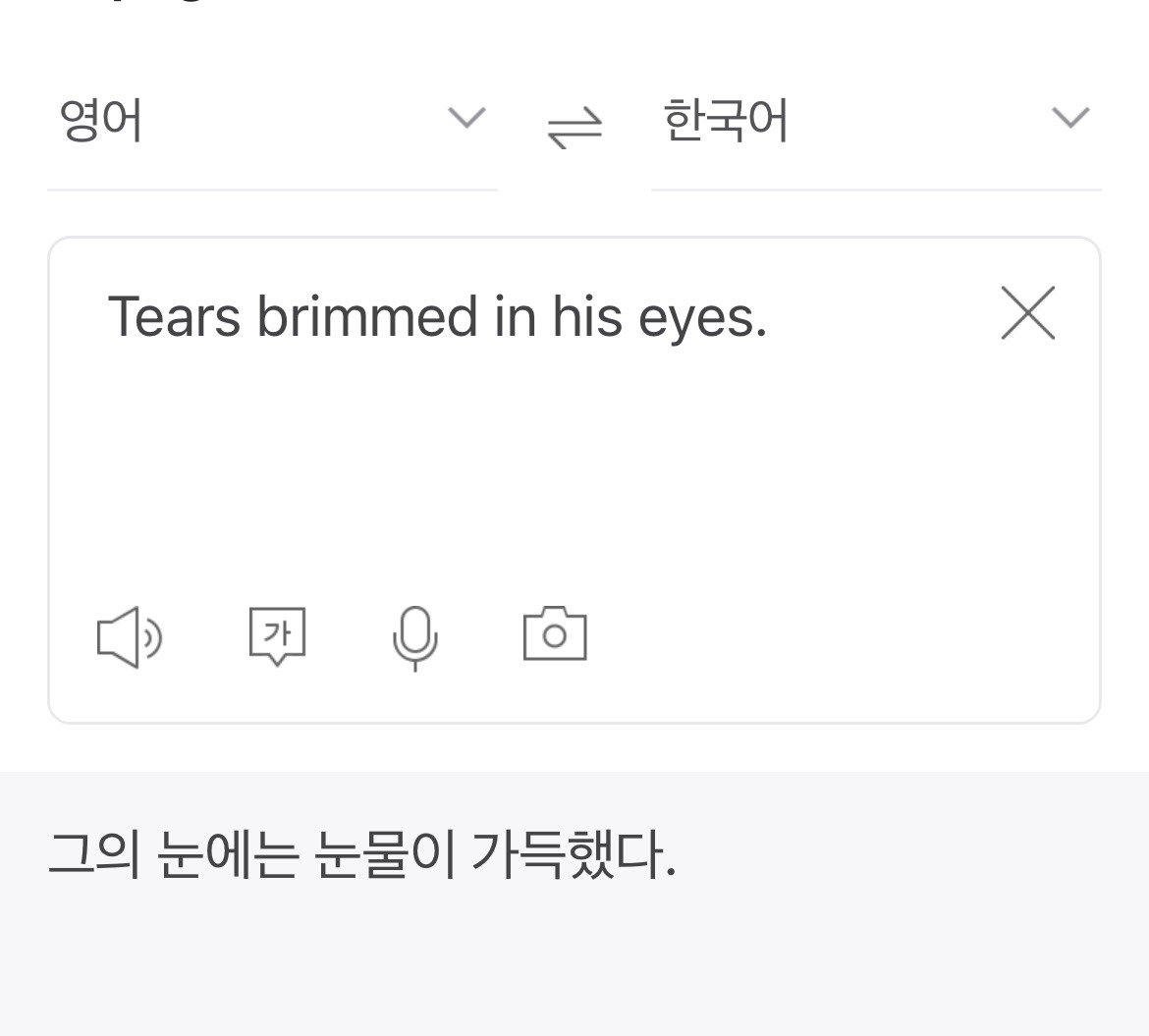Place the cursor on the word 'Tears'
1149x1036 pixels.
(174, 317)
